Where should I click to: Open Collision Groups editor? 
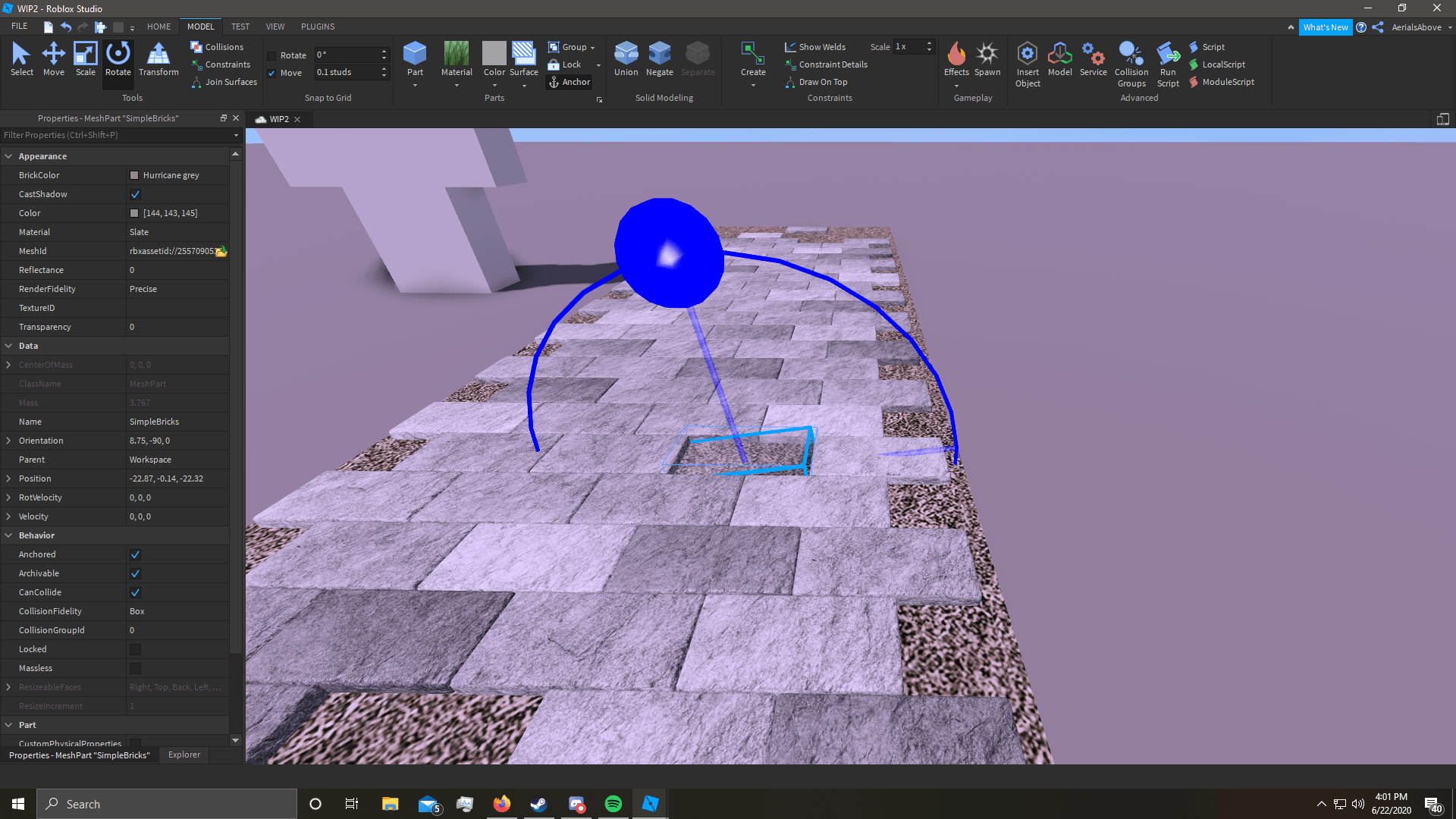coord(1131,64)
